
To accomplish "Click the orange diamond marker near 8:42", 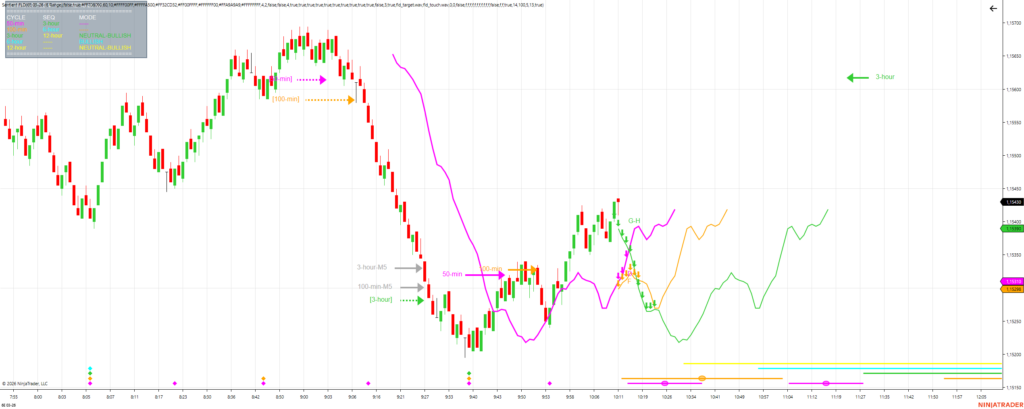I will pos(263,378).
